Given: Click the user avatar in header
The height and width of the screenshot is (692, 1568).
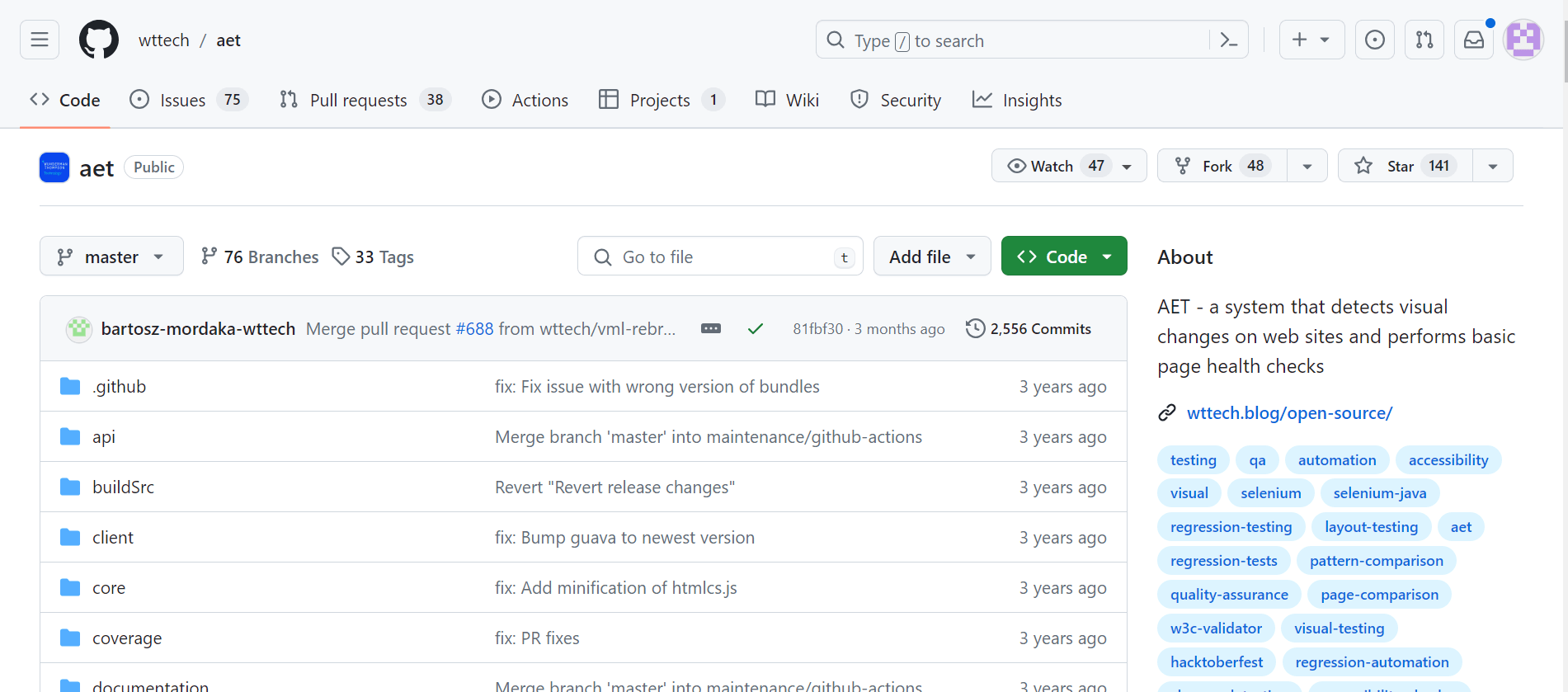Looking at the screenshot, I should coord(1523,40).
